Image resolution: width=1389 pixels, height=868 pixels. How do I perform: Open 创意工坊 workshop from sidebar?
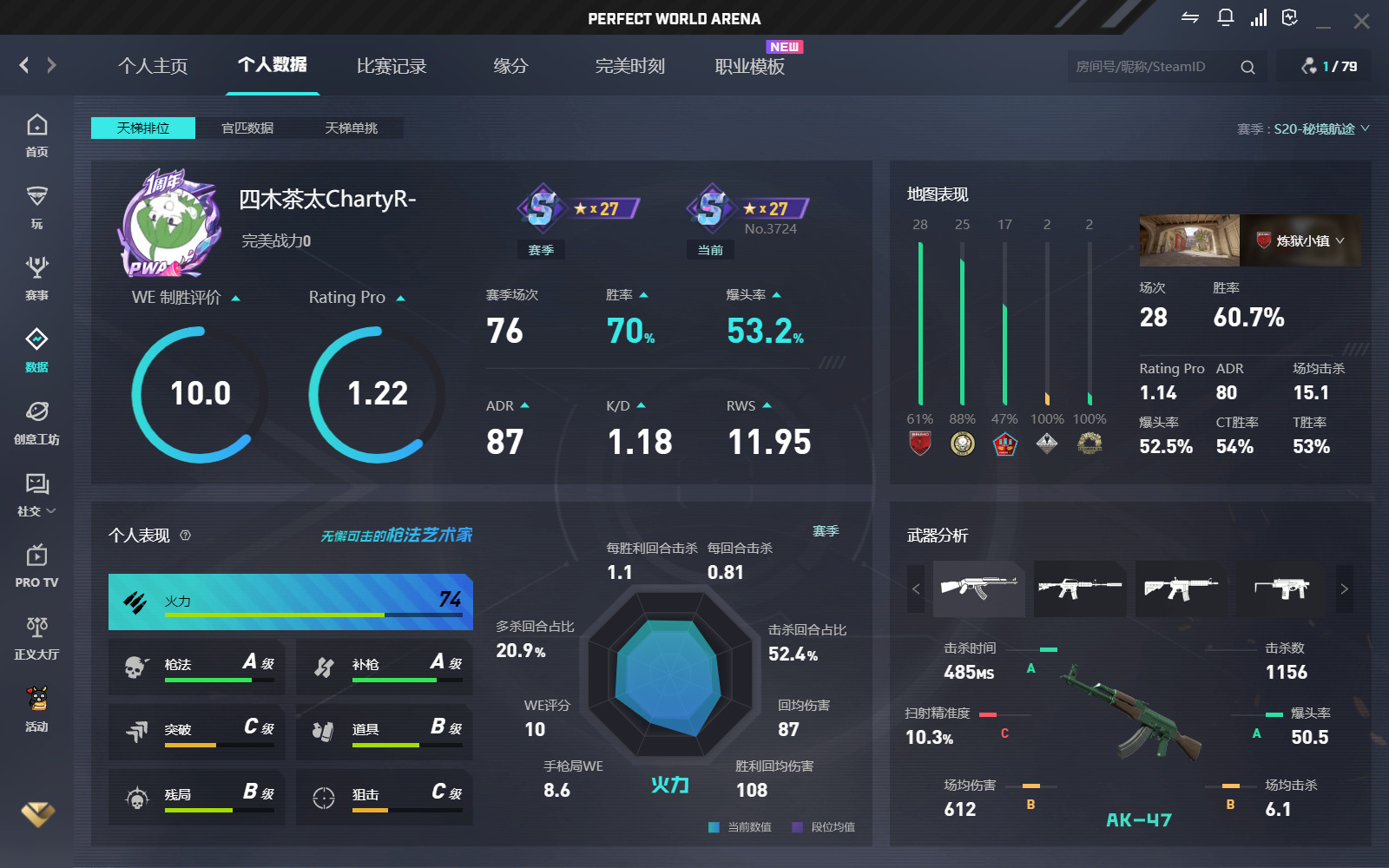[x=36, y=423]
